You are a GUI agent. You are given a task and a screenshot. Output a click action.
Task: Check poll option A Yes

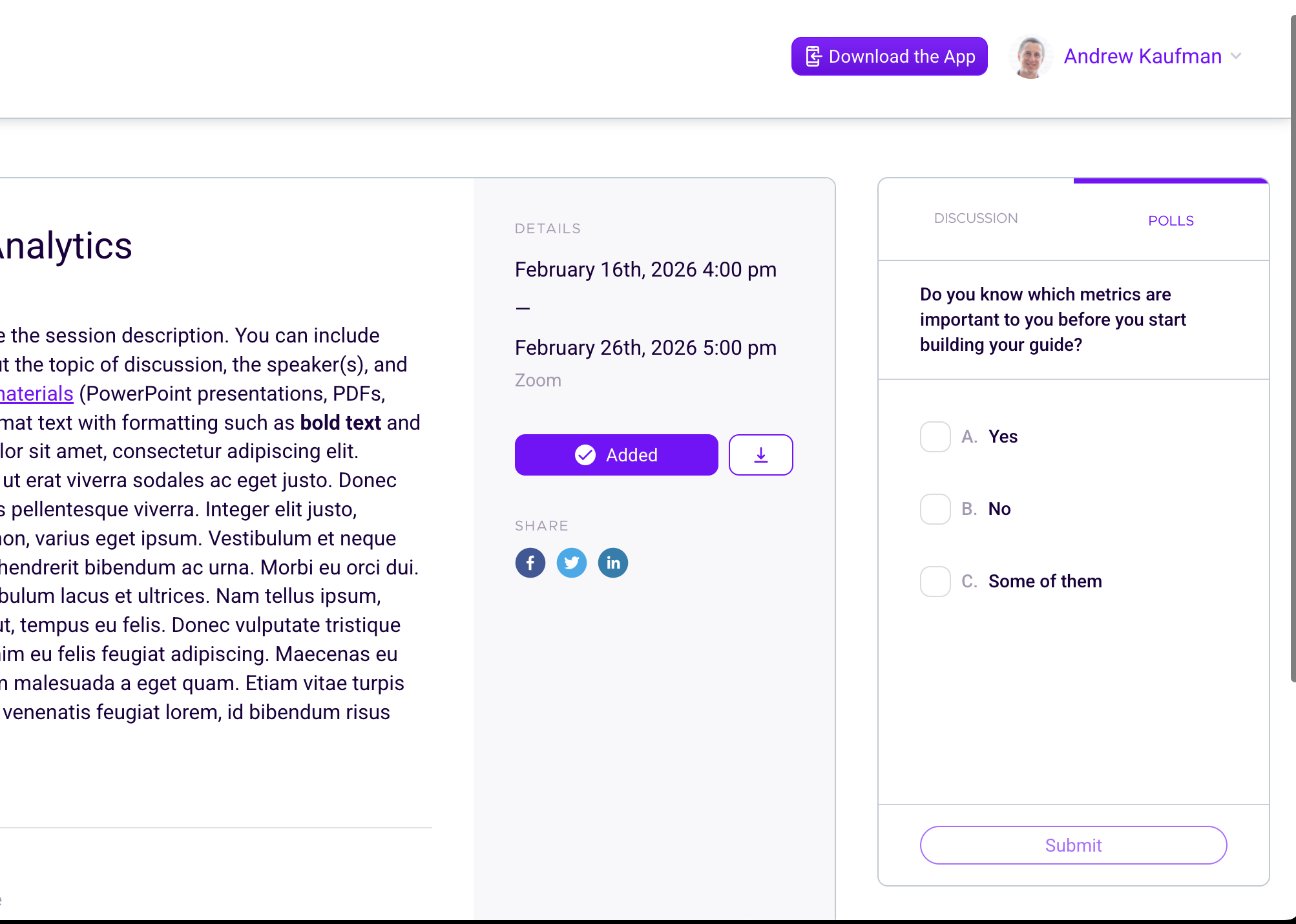point(935,437)
